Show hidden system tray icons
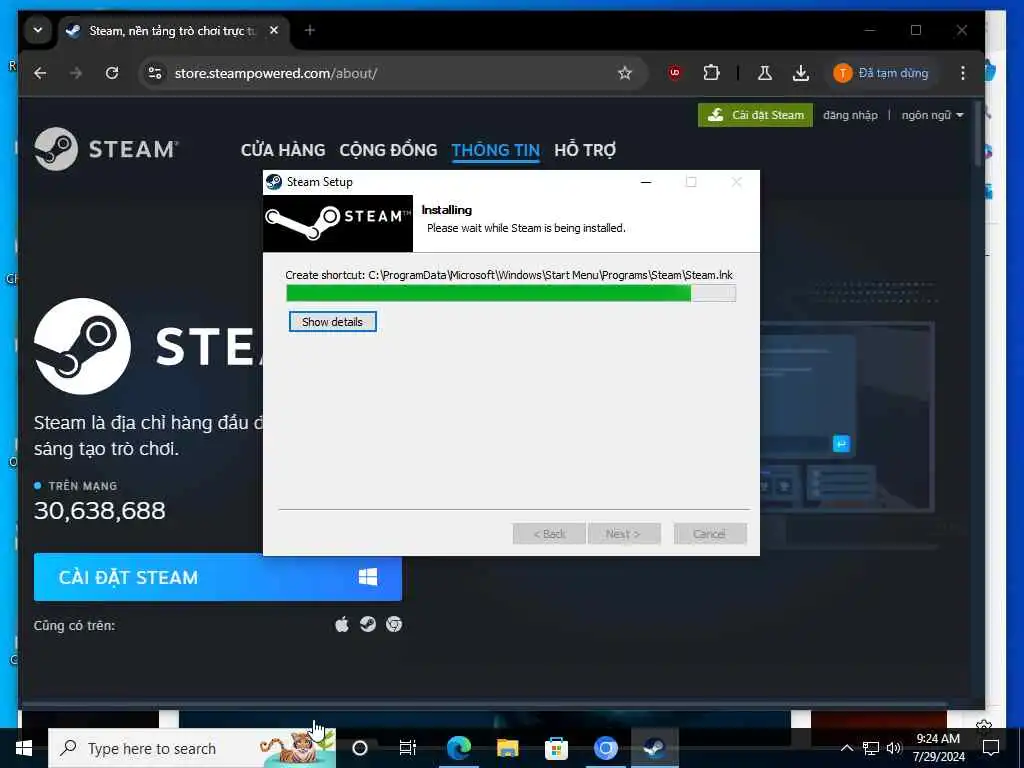Screen dimensions: 1024x768 [x=846, y=748]
